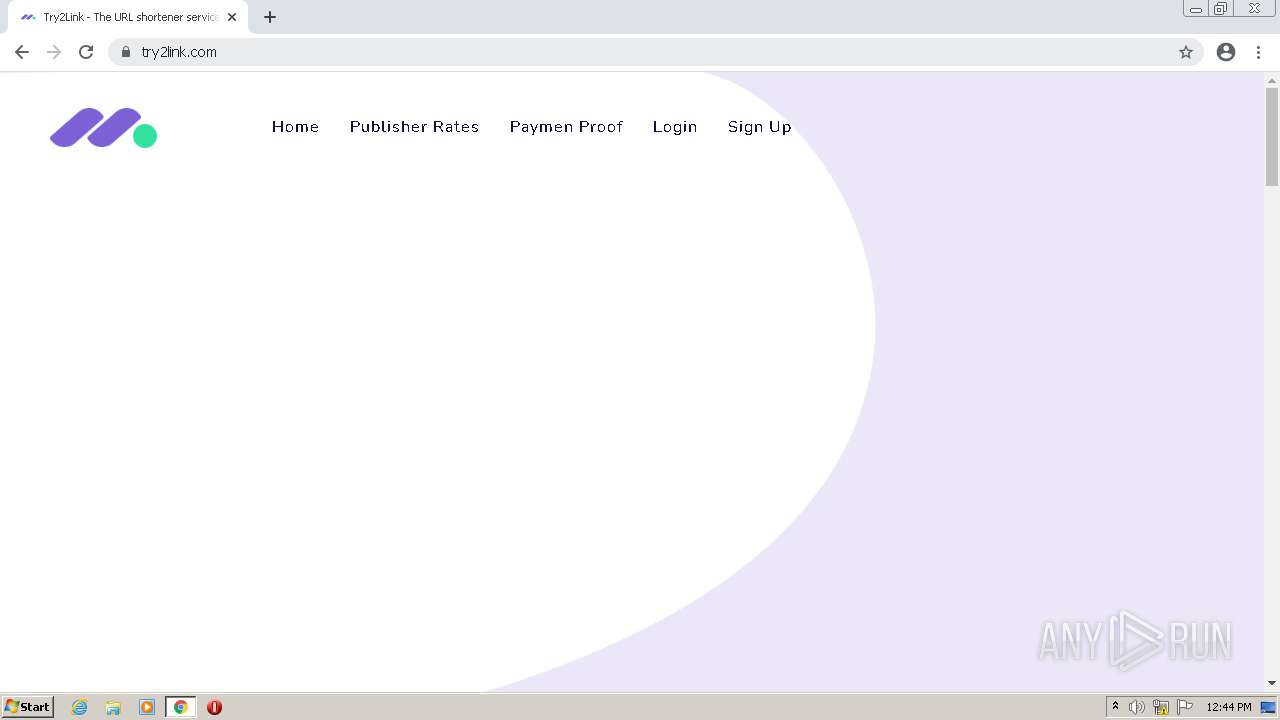Open Paymen Proof page
1280x720 pixels.
pyautogui.click(x=566, y=127)
